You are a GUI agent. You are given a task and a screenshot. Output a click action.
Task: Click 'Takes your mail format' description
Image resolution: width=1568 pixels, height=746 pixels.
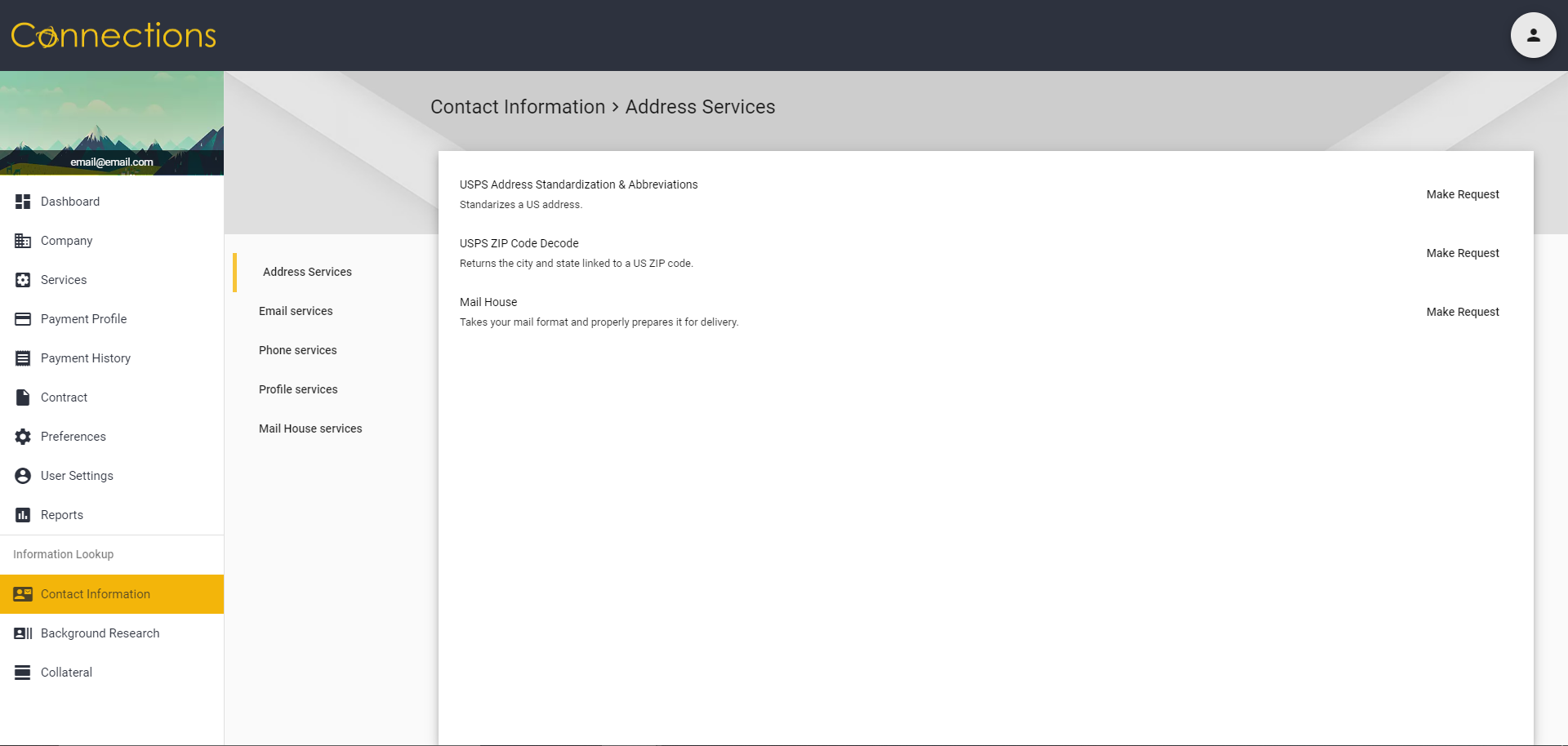coord(599,322)
